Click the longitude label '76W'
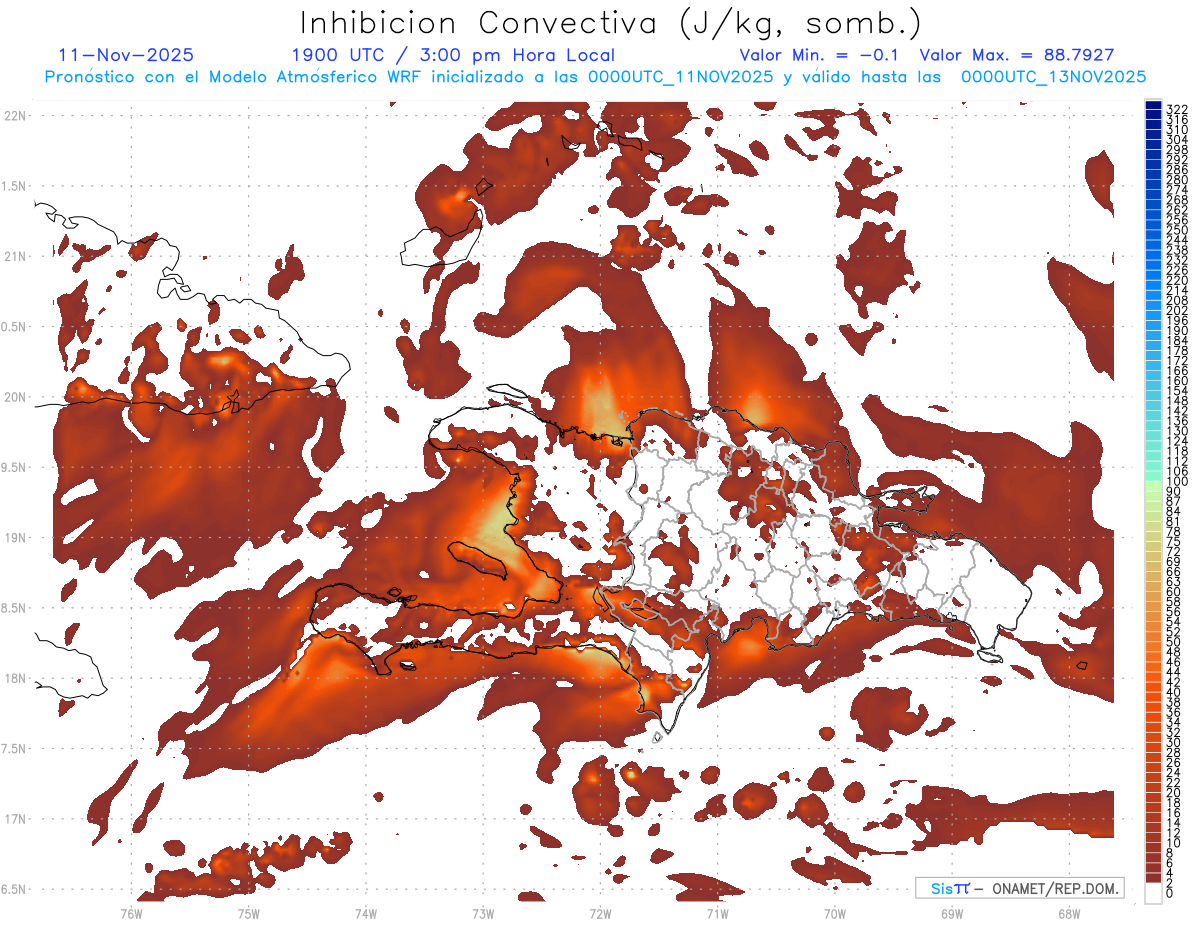This screenshot has height=927, width=1200. point(131,913)
